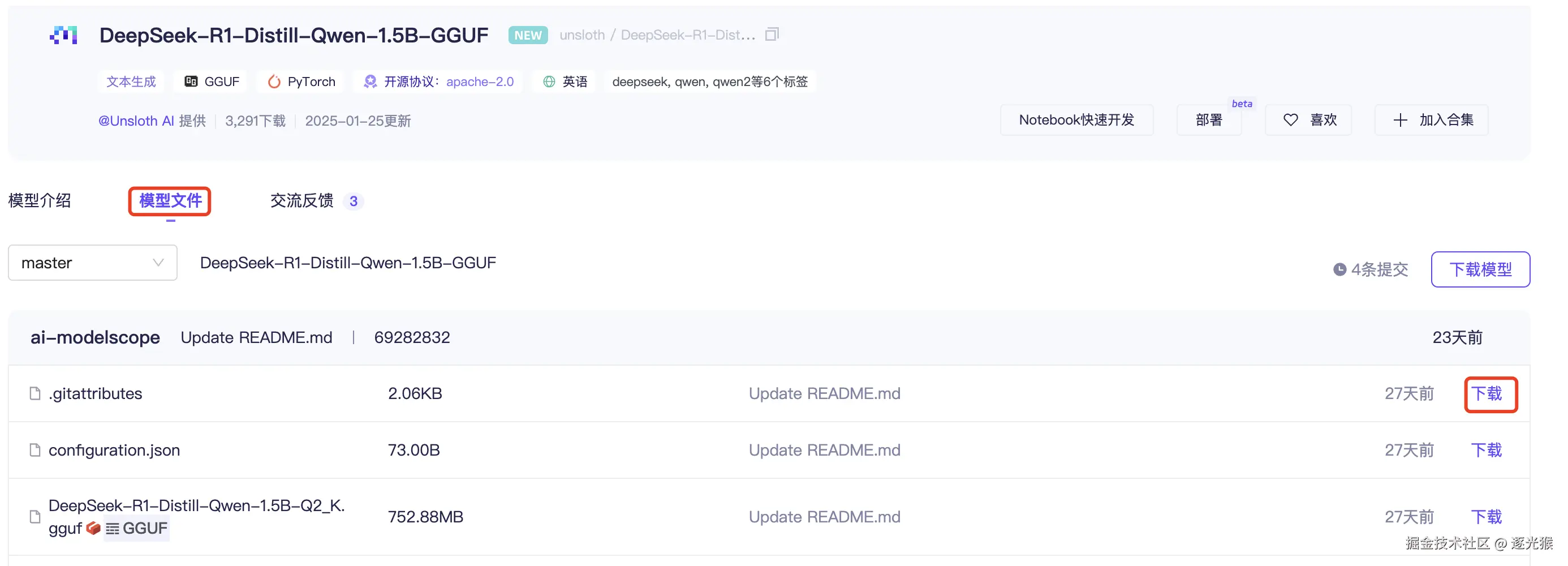Click the ModelScope logo icon
Screen dimensions: 1568x566
(63, 35)
